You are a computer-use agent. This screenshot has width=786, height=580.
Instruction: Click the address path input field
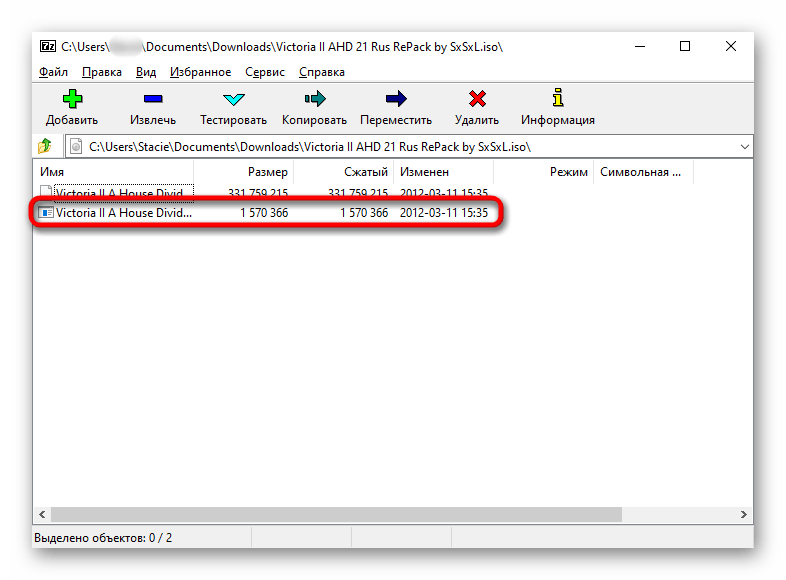point(409,146)
